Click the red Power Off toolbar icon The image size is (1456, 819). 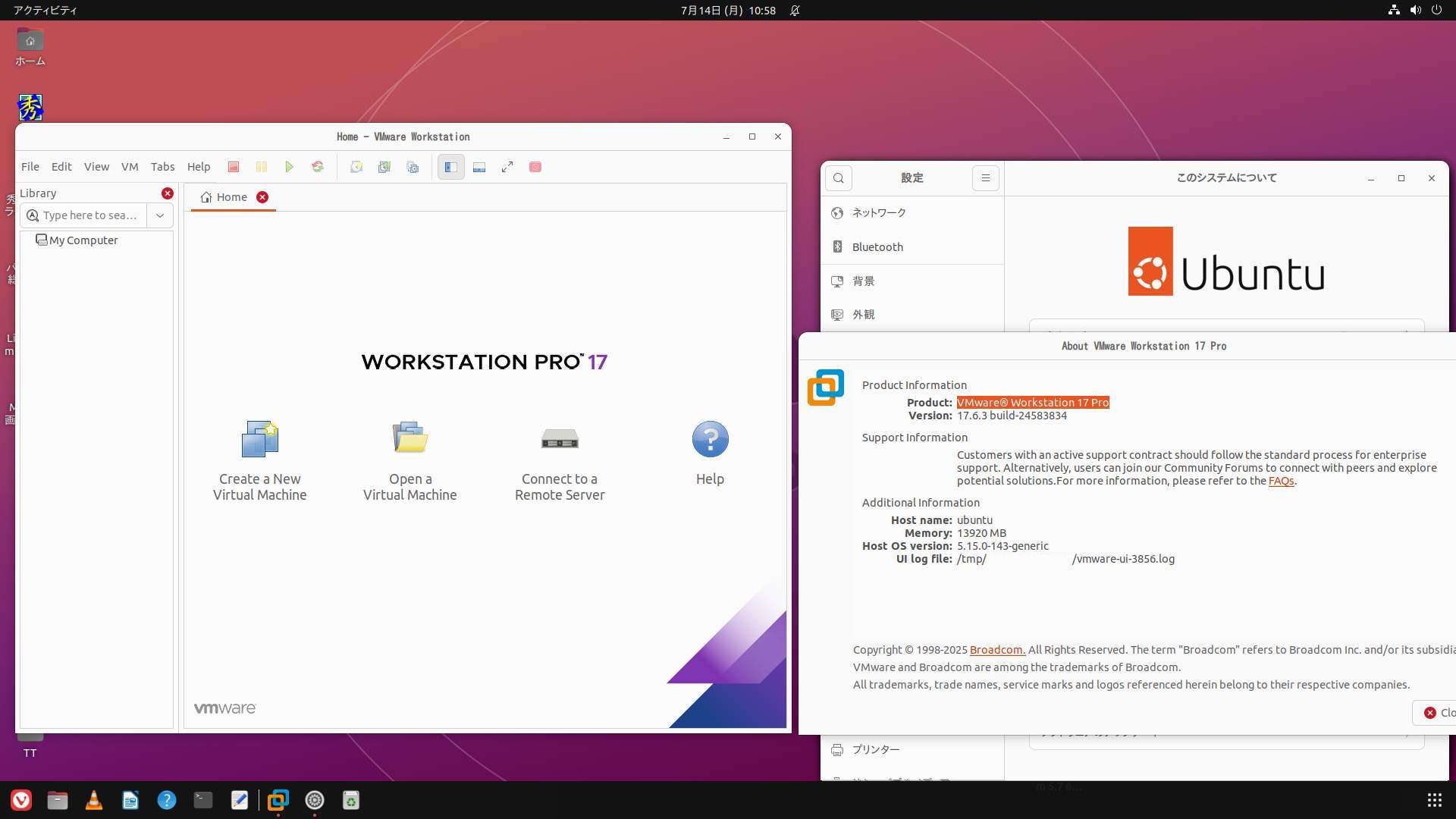point(234,167)
